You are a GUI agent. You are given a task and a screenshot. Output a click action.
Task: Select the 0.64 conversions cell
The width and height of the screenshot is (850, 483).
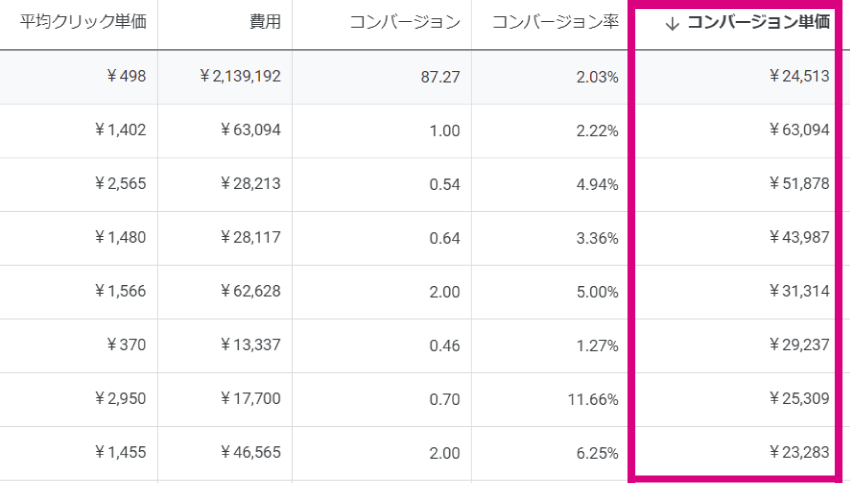[445, 238]
